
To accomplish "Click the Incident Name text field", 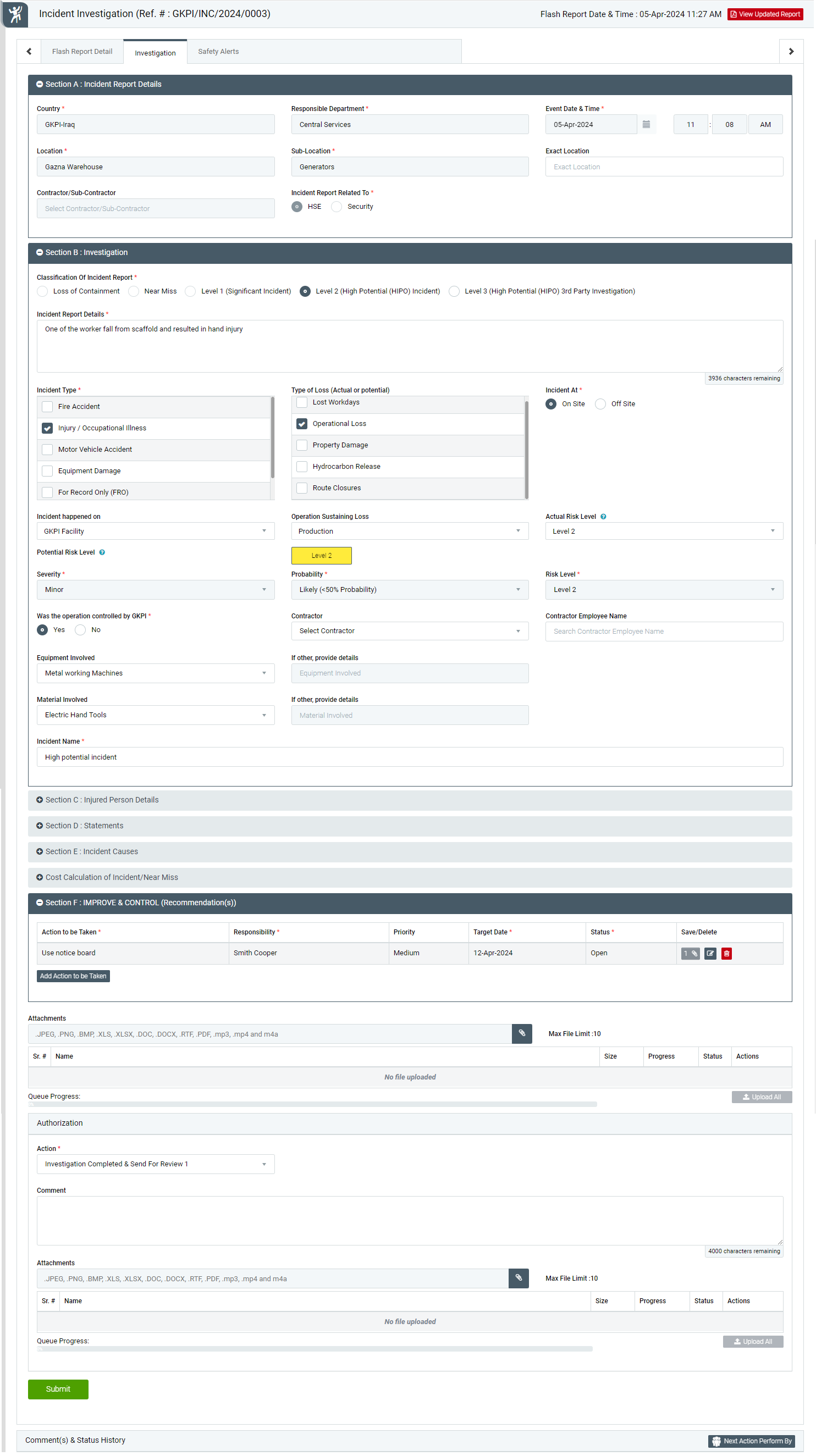I will (x=410, y=757).
